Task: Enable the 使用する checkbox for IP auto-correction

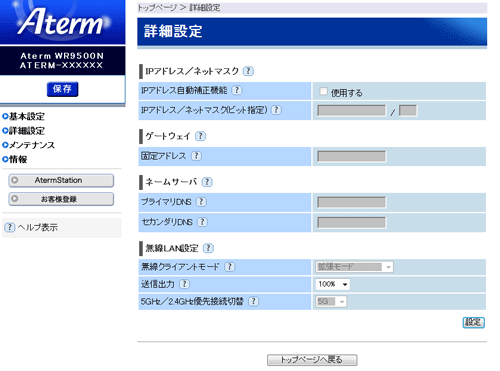Action: coord(323,91)
